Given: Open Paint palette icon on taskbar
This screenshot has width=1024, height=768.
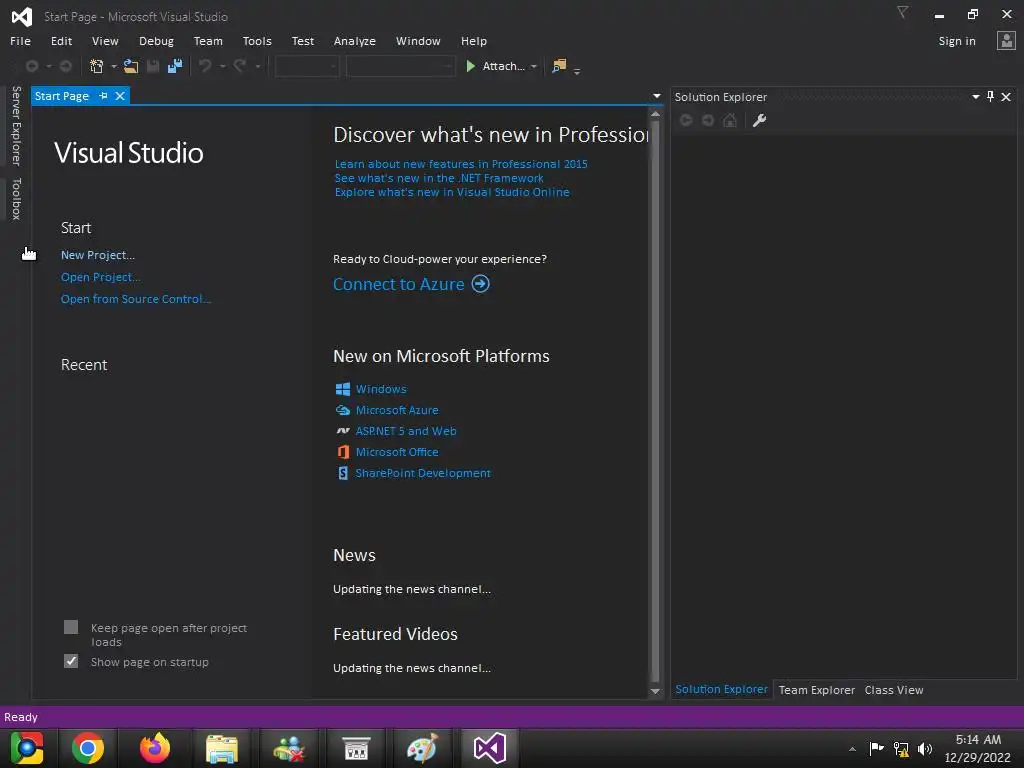Looking at the screenshot, I should pos(422,748).
